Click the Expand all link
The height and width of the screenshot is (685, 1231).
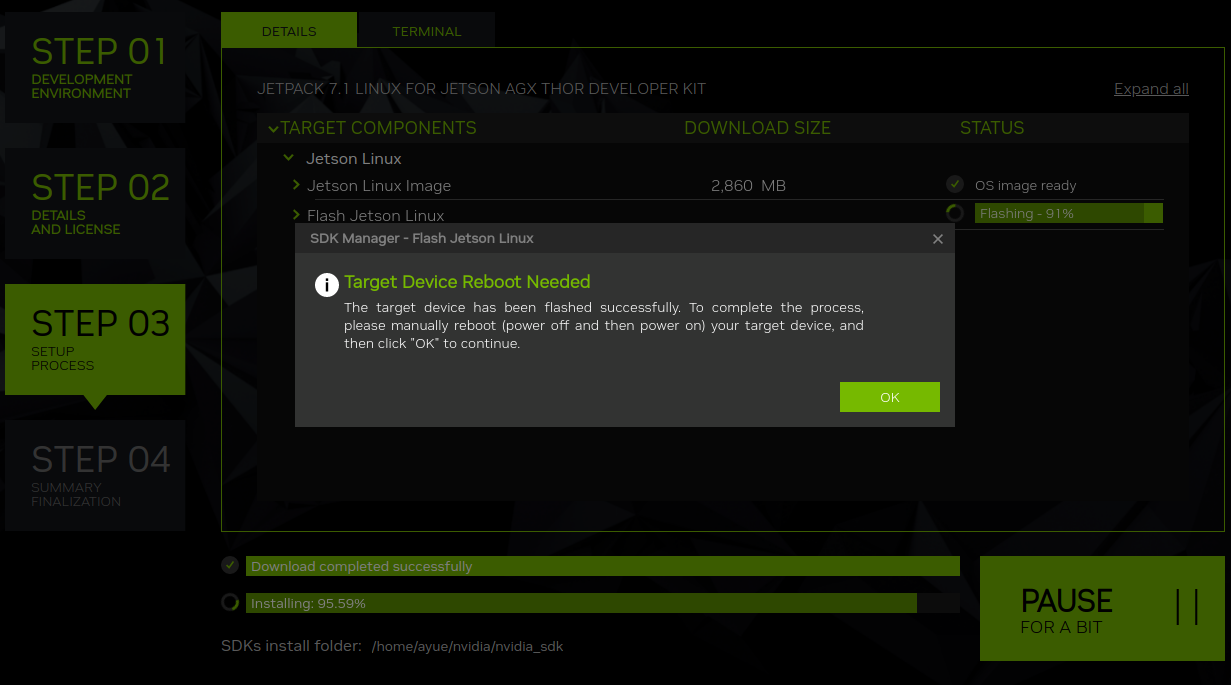[x=1151, y=88]
